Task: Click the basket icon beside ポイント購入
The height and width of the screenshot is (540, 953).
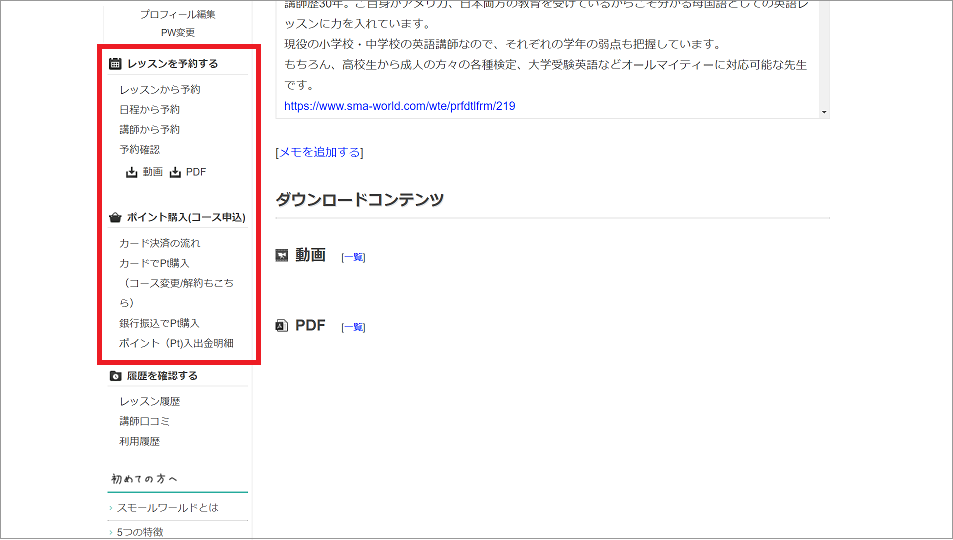Action: [115, 217]
